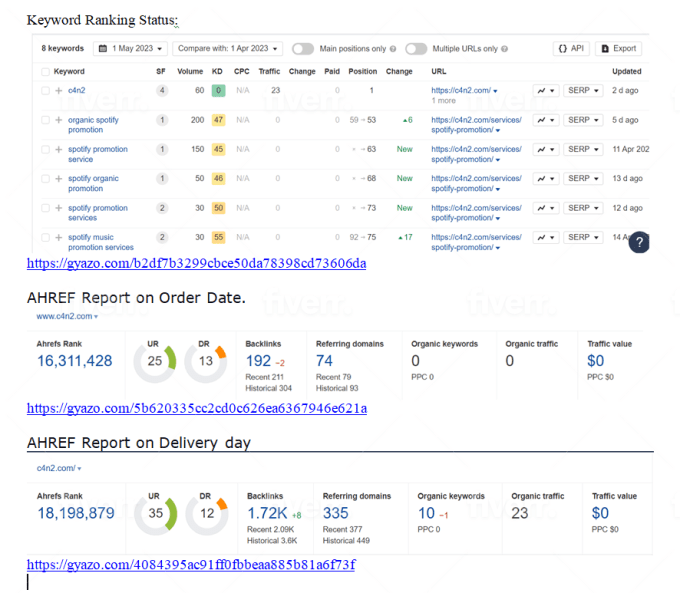Open SERP dropdown for spotify promotion services
Image resolution: width=680 pixels, height=593 pixels.
[x=583, y=208]
